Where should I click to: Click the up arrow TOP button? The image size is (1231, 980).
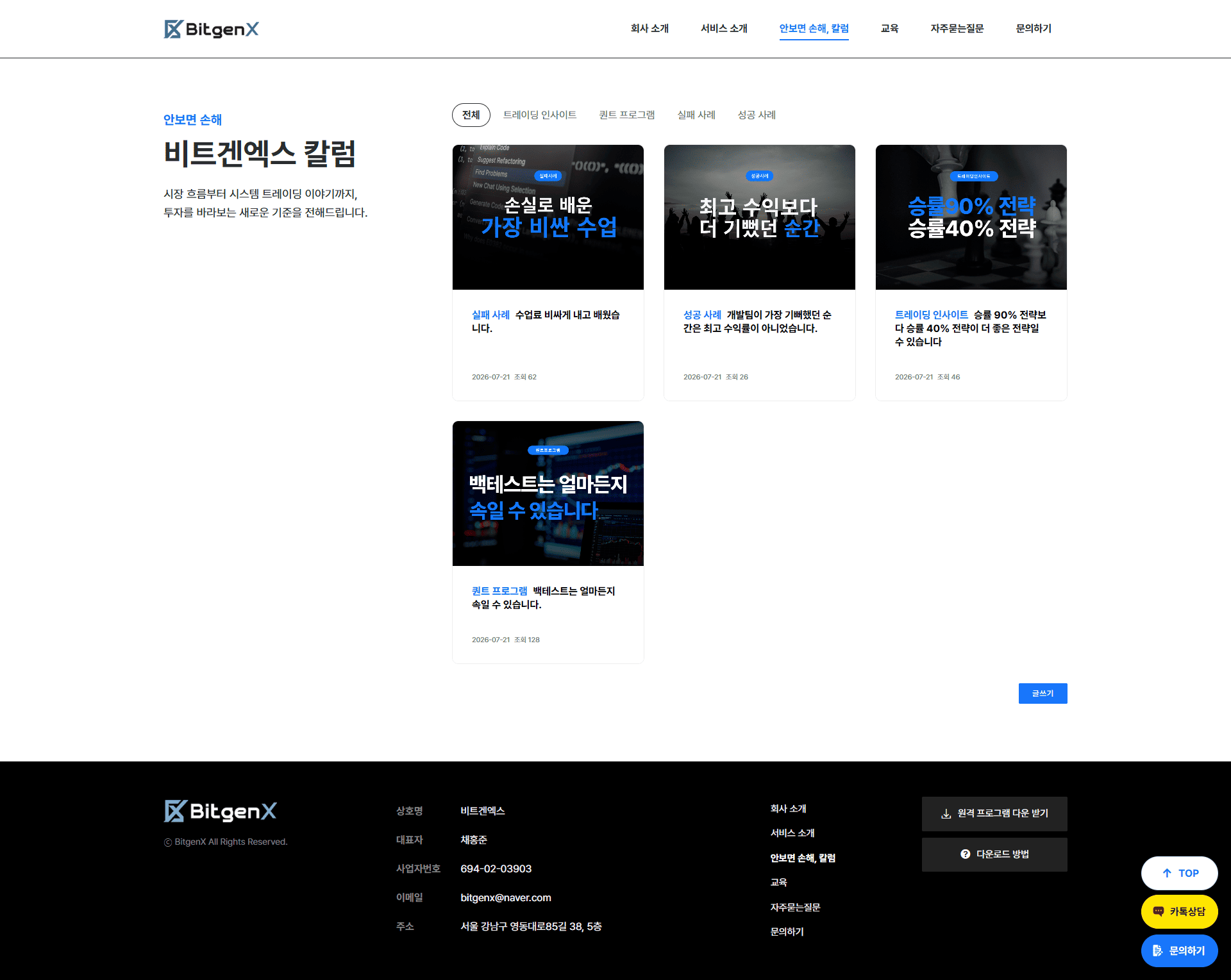pyautogui.click(x=1179, y=873)
